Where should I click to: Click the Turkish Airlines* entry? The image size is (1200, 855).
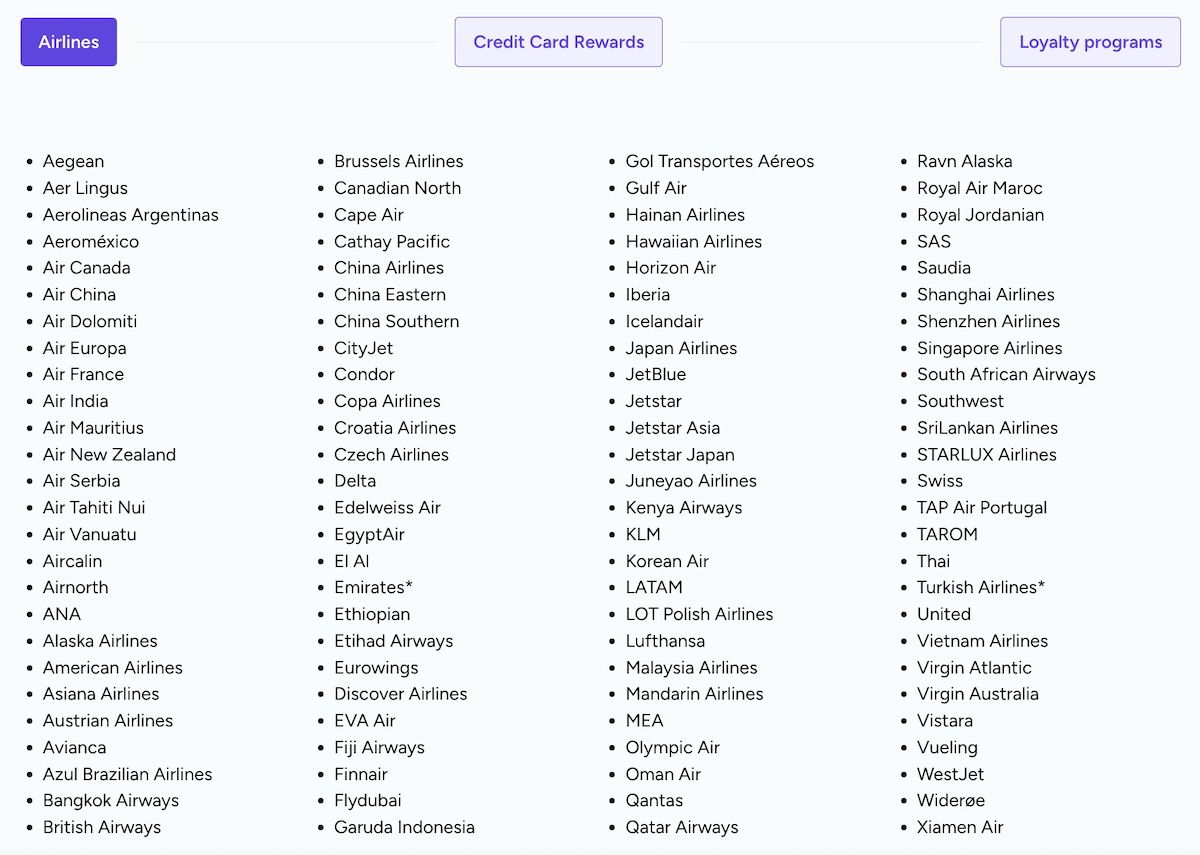980,587
